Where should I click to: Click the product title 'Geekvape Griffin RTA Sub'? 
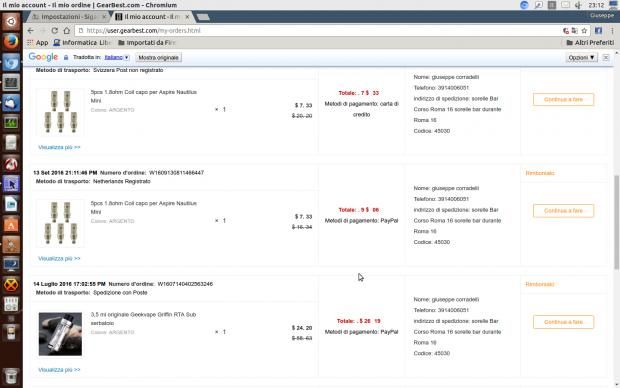(x=143, y=318)
